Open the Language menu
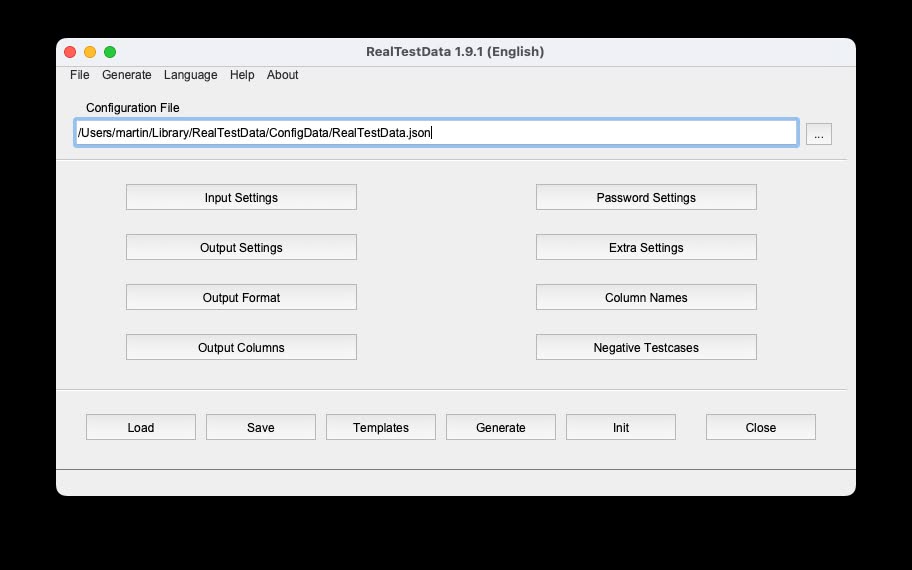 coord(190,75)
